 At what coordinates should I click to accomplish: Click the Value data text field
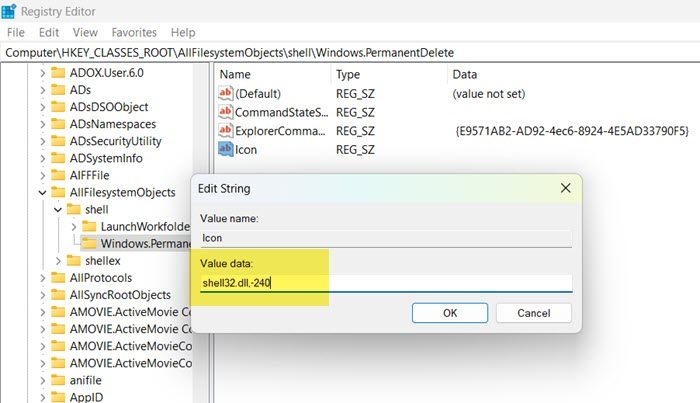point(383,283)
